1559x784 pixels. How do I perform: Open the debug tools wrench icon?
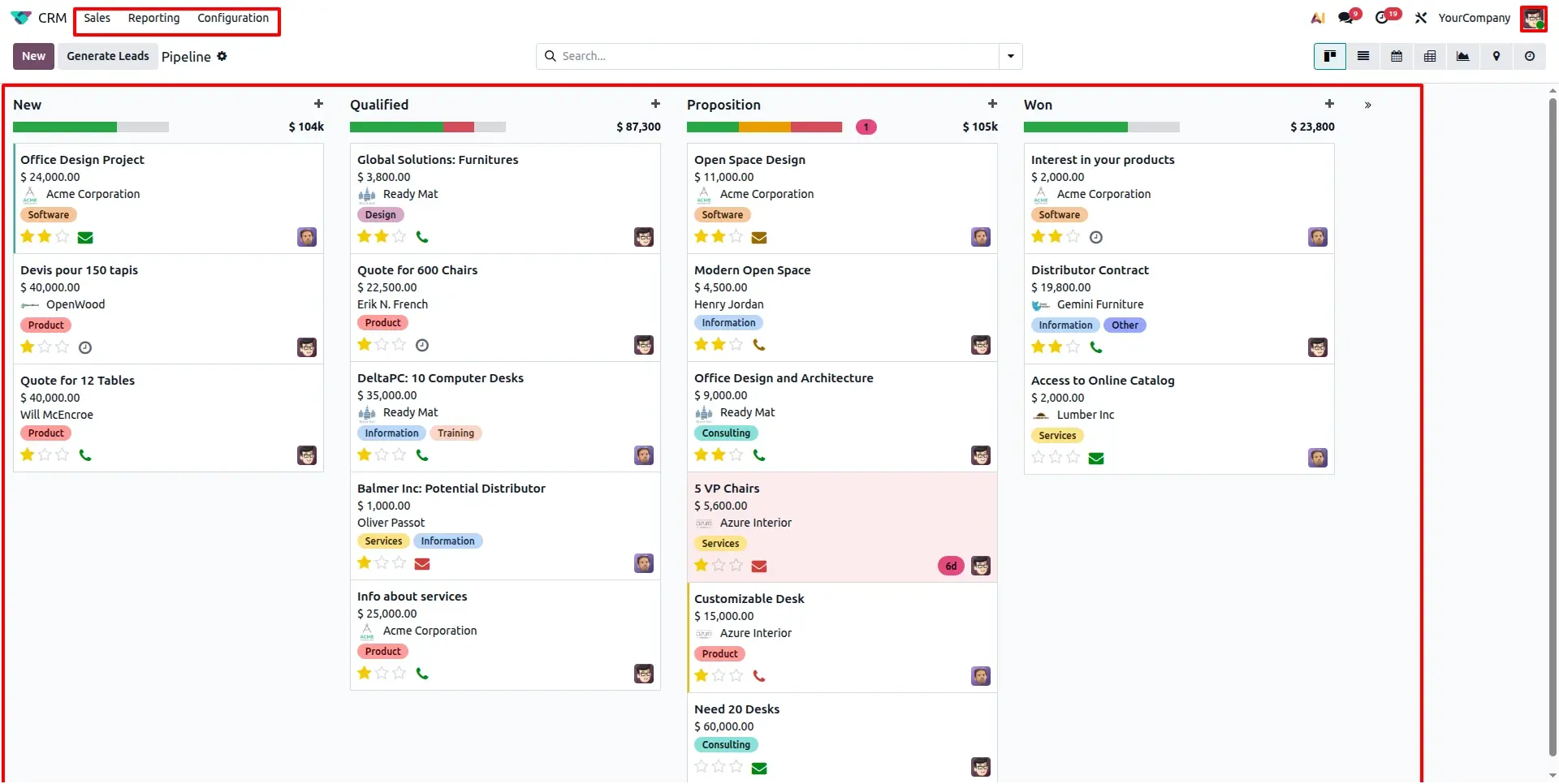pyautogui.click(x=1421, y=18)
